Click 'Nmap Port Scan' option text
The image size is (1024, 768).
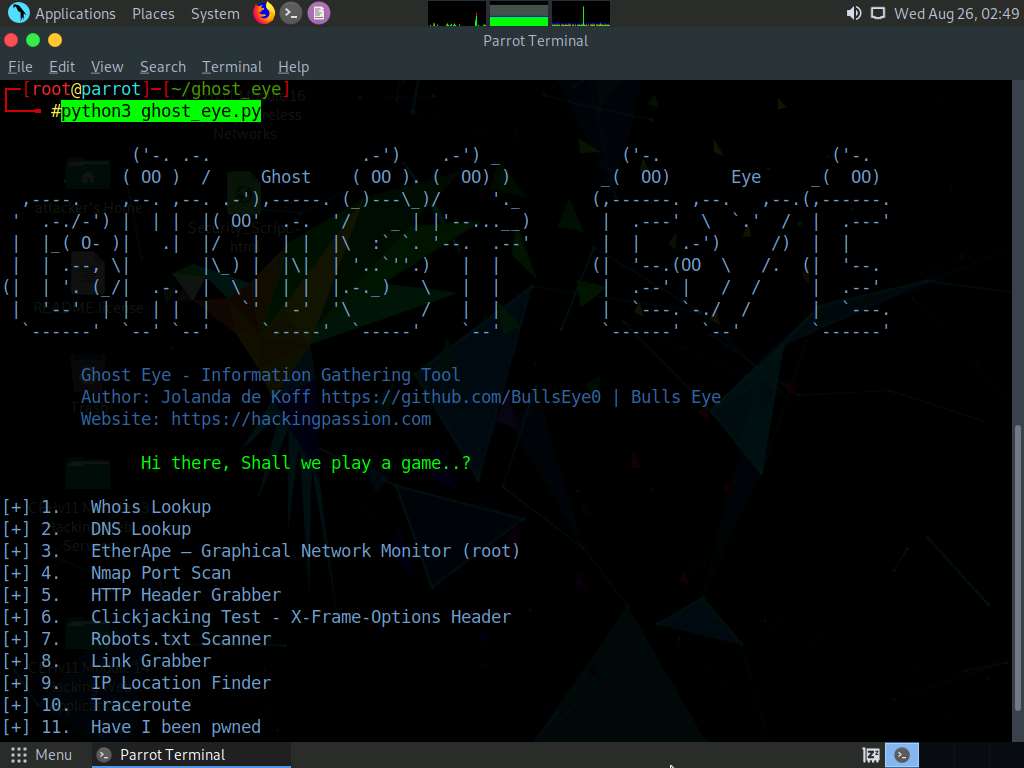coord(161,573)
